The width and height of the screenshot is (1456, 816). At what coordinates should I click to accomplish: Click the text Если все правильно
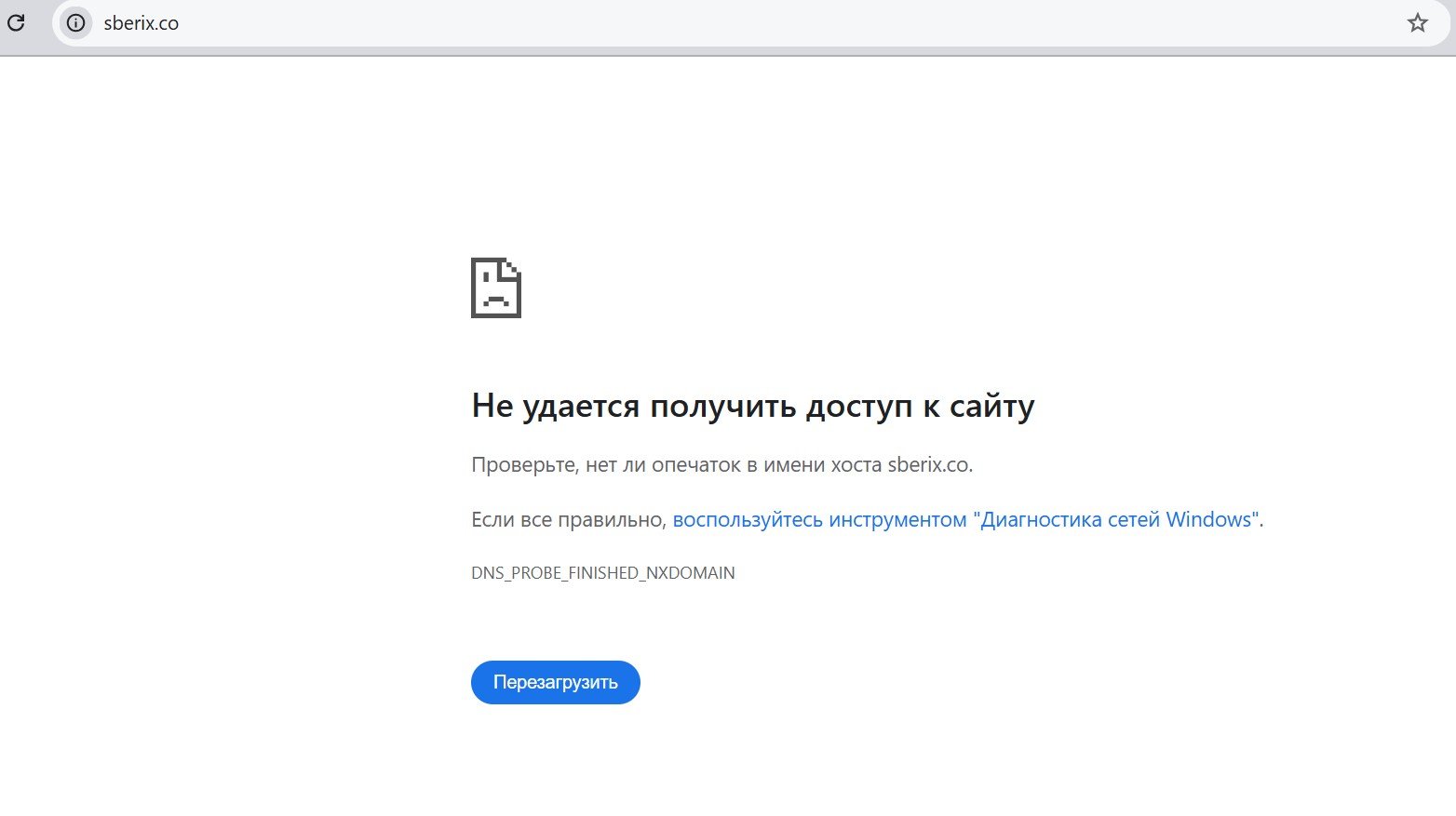569,520
